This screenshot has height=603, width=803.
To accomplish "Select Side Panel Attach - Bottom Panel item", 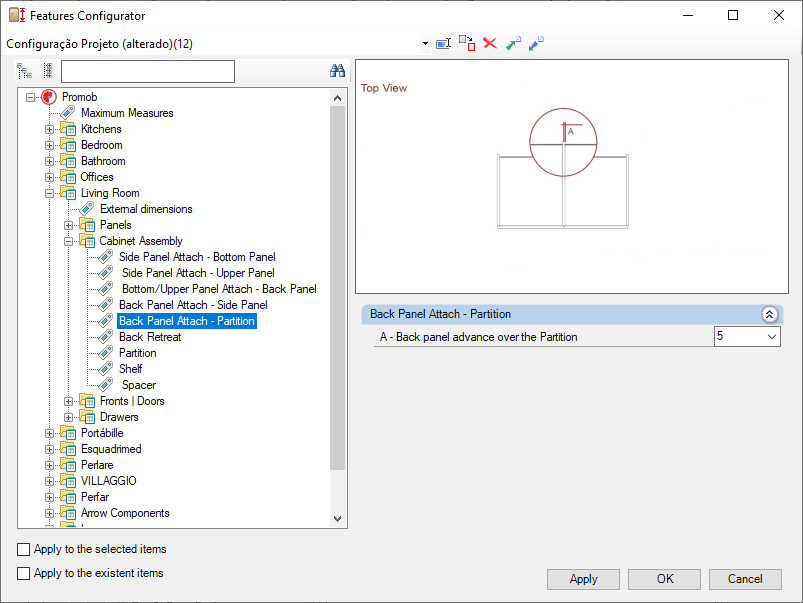I will 197,257.
